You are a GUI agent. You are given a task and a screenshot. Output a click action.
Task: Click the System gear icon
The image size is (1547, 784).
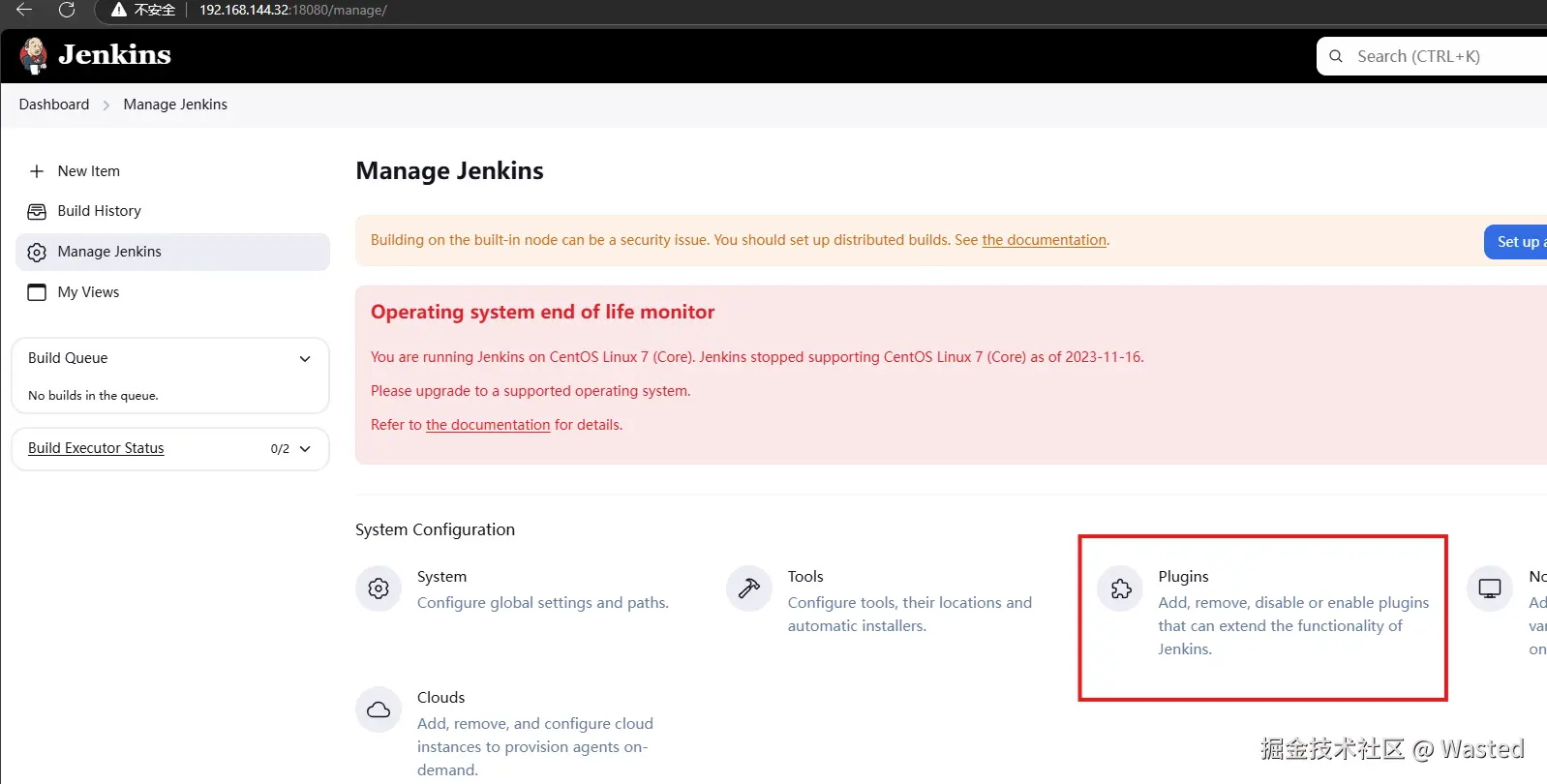tap(379, 588)
